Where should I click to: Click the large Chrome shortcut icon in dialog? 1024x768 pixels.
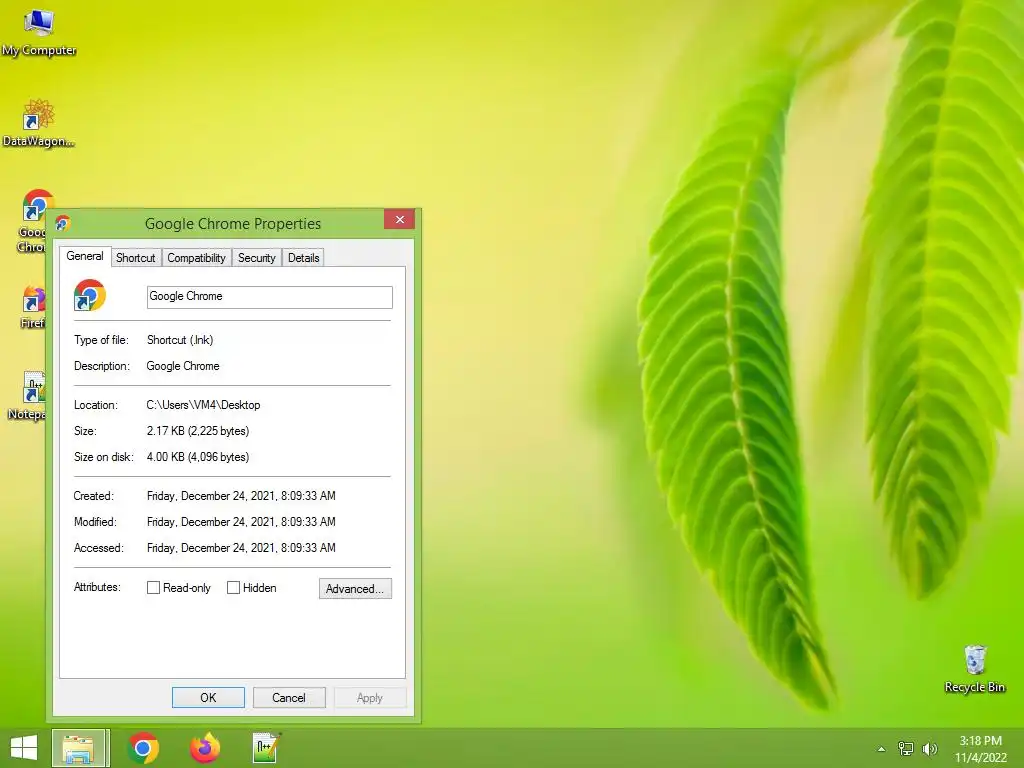tap(89, 295)
